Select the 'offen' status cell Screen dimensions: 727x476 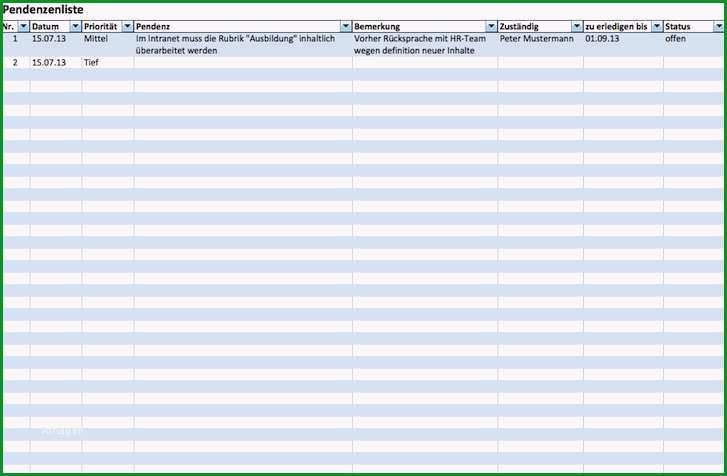(694, 44)
